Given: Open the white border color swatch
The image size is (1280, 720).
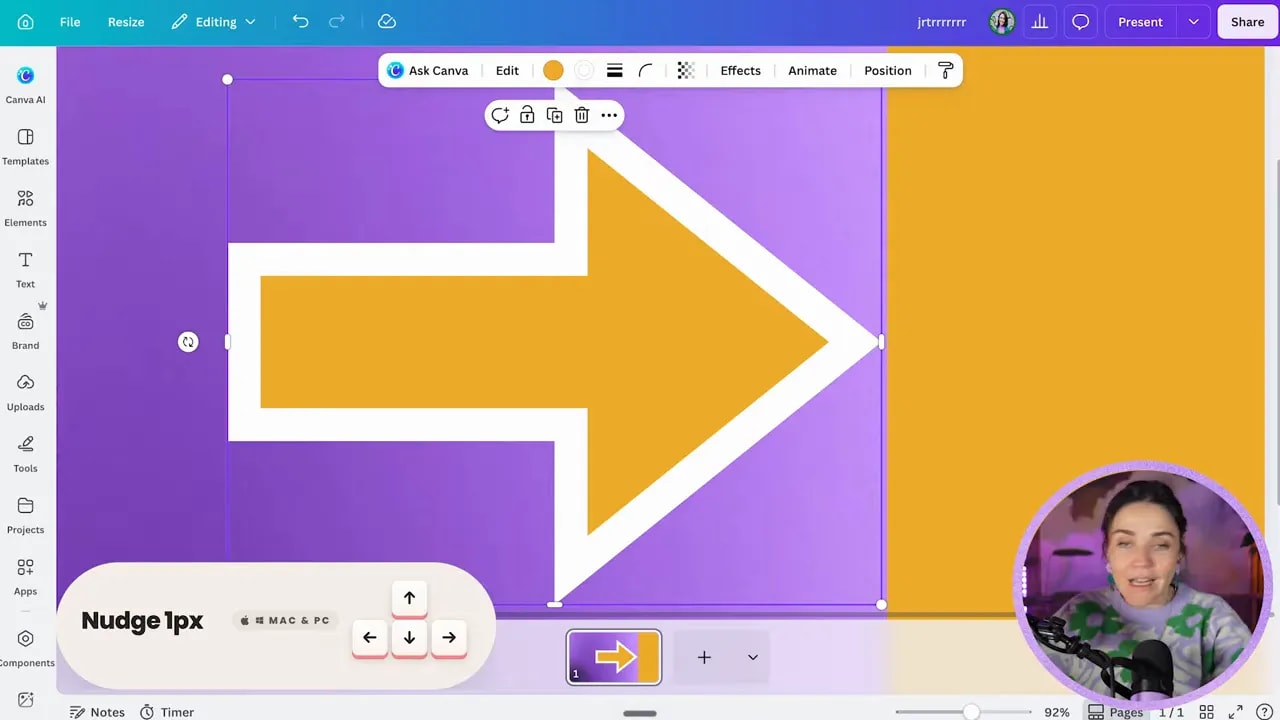Looking at the screenshot, I should click(584, 70).
